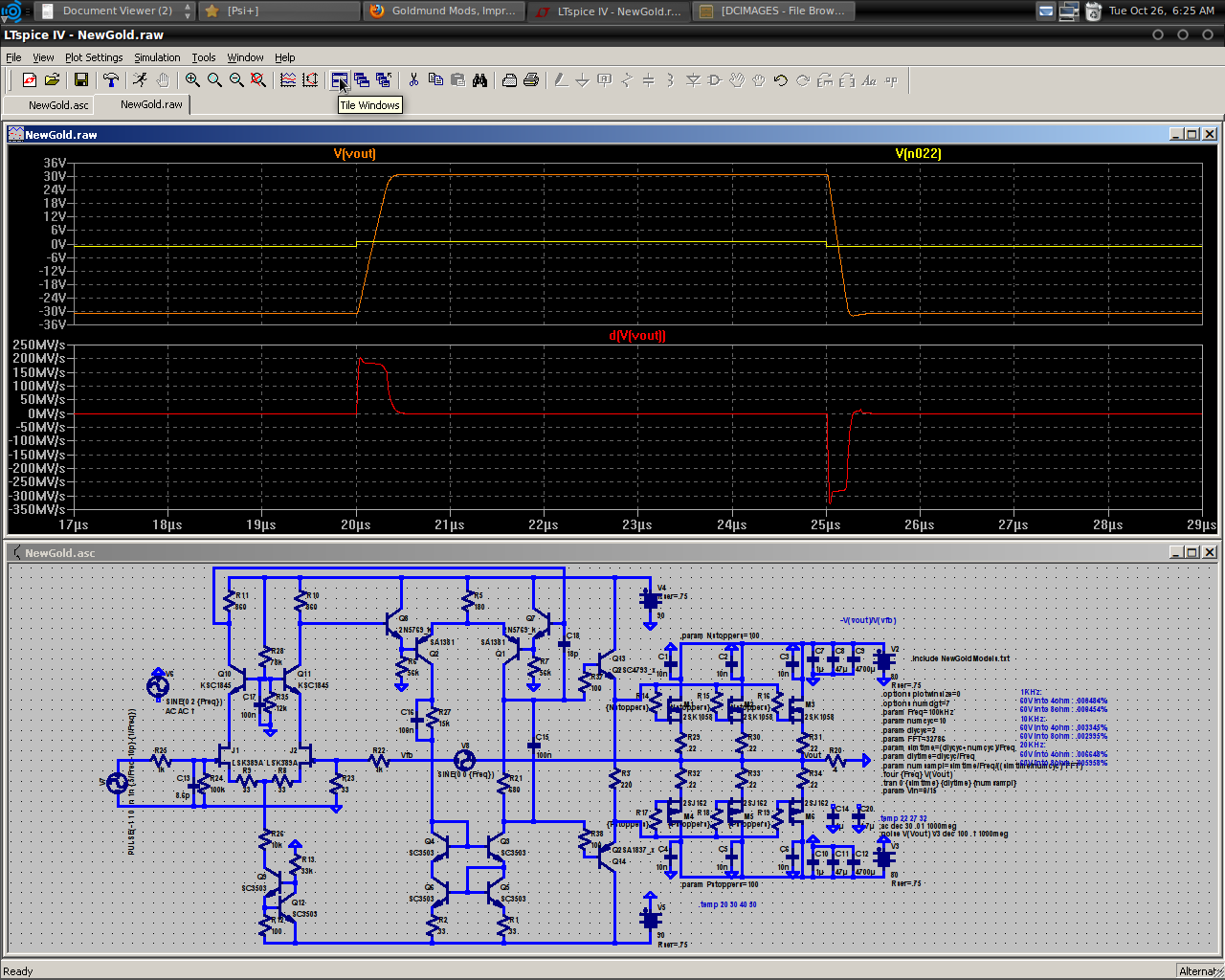Click the Print icon
The image size is (1225, 980).
pos(531,80)
